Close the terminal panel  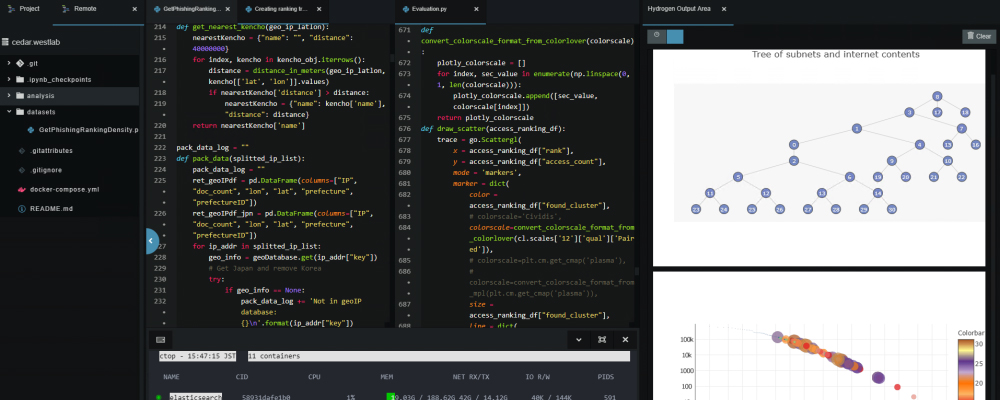(x=625, y=339)
